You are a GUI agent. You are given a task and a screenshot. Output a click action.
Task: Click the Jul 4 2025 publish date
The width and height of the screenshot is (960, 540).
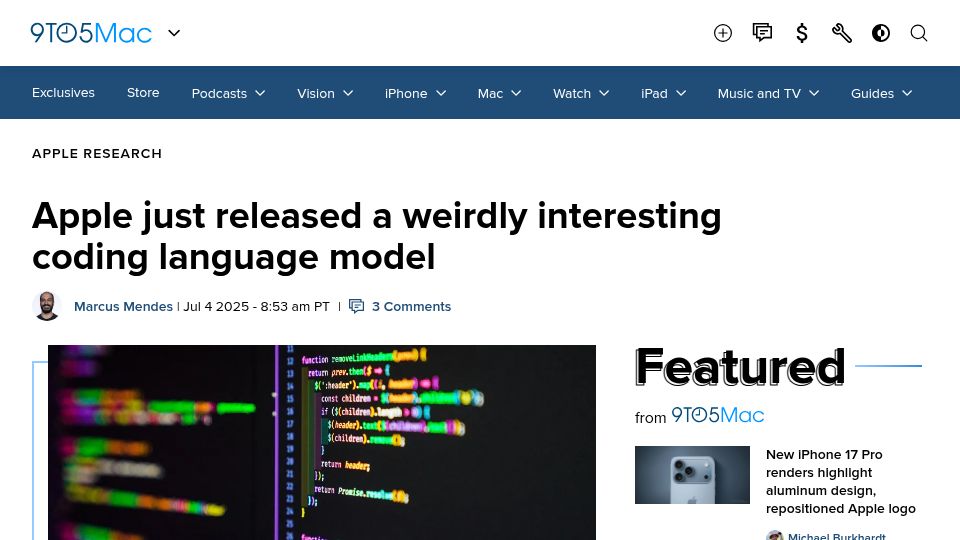pyautogui.click(x=257, y=307)
